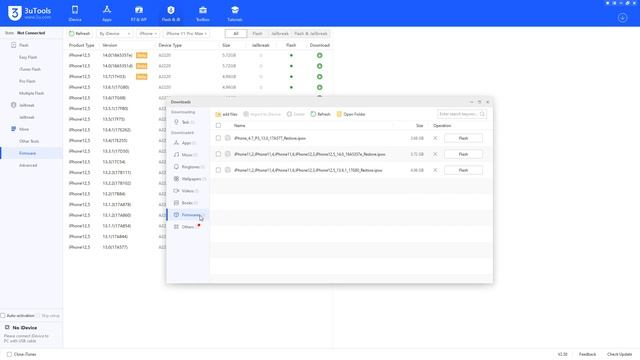Select the All filter tab
The image size is (640, 360).
pos(236,33)
